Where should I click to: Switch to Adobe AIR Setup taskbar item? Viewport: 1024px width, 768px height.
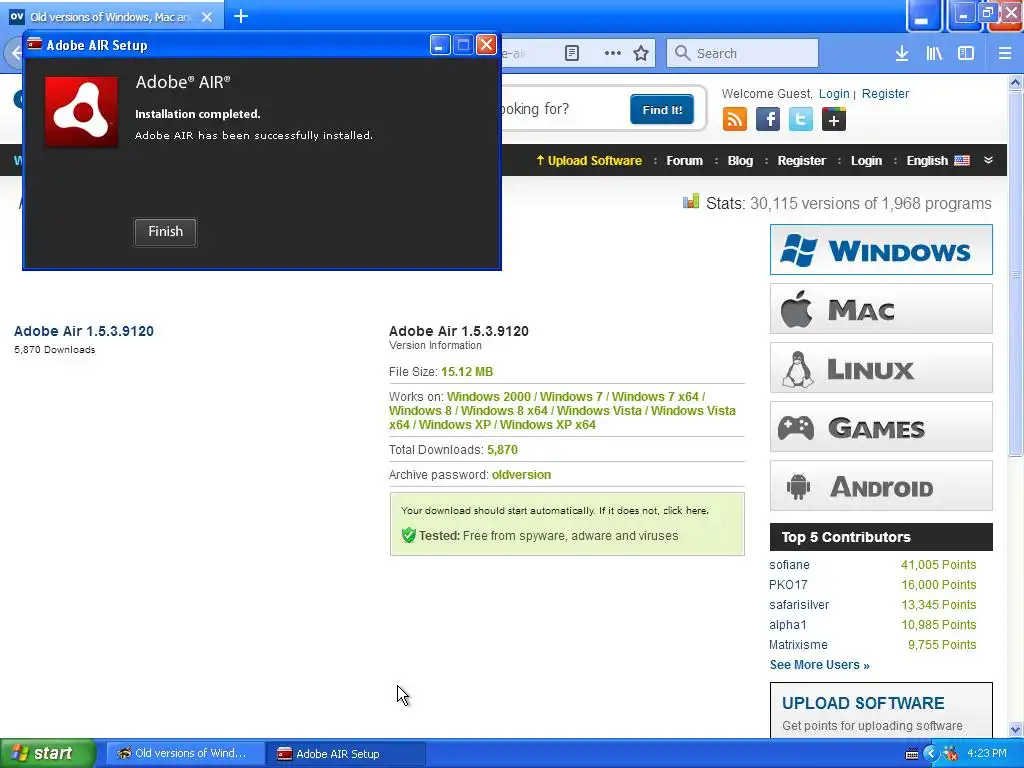pos(346,754)
